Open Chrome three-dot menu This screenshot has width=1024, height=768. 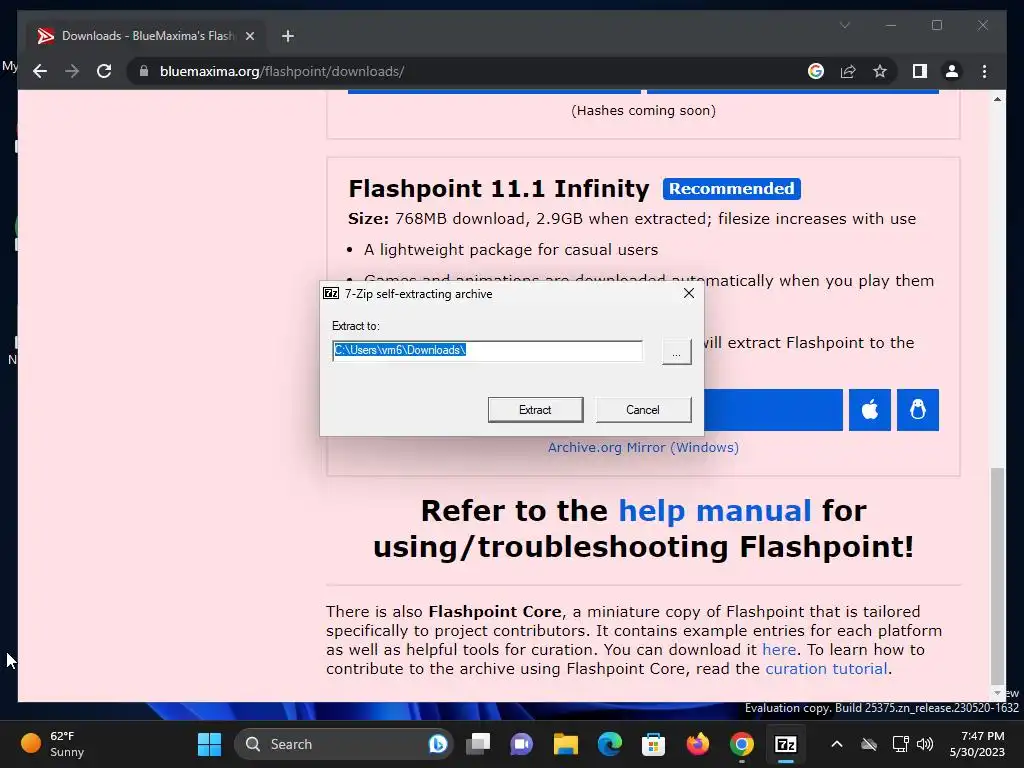pos(984,71)
